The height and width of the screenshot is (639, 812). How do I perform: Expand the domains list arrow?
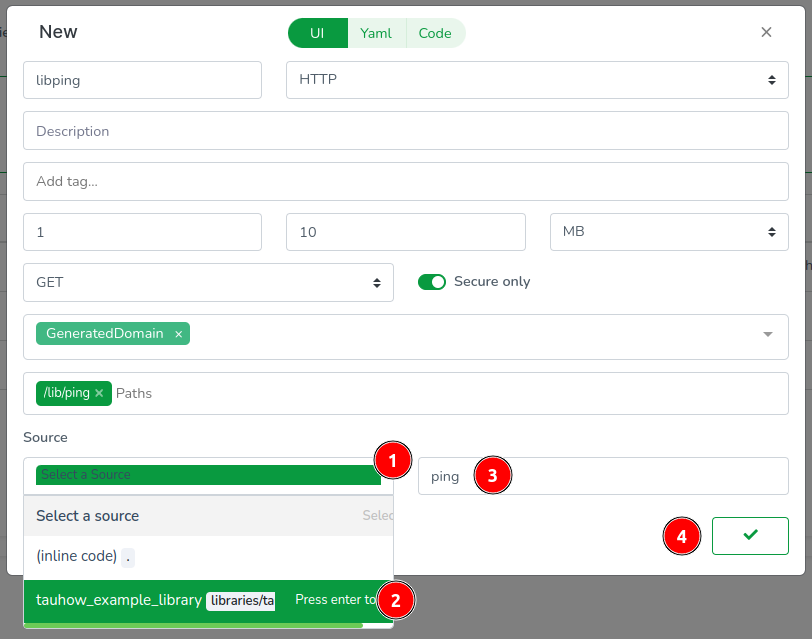pos(767,335)
